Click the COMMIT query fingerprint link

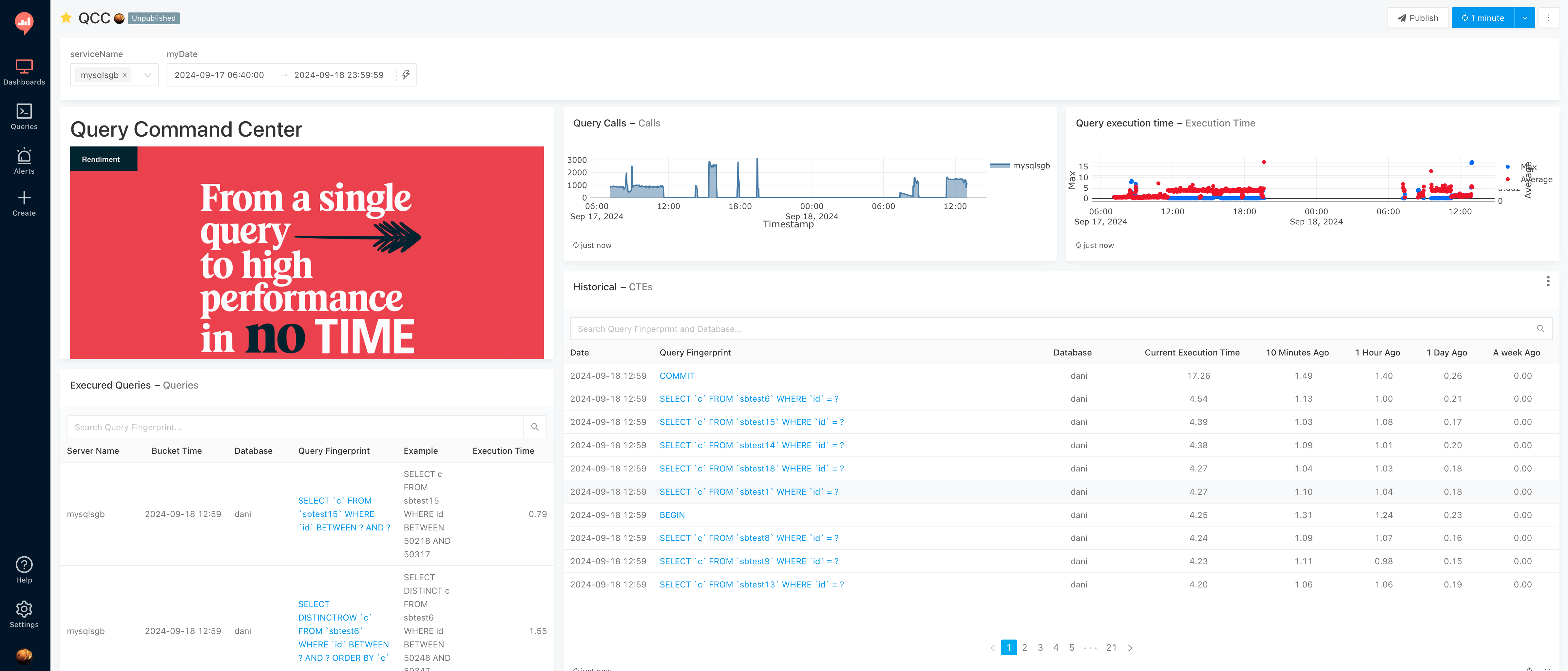click(676, 375)
